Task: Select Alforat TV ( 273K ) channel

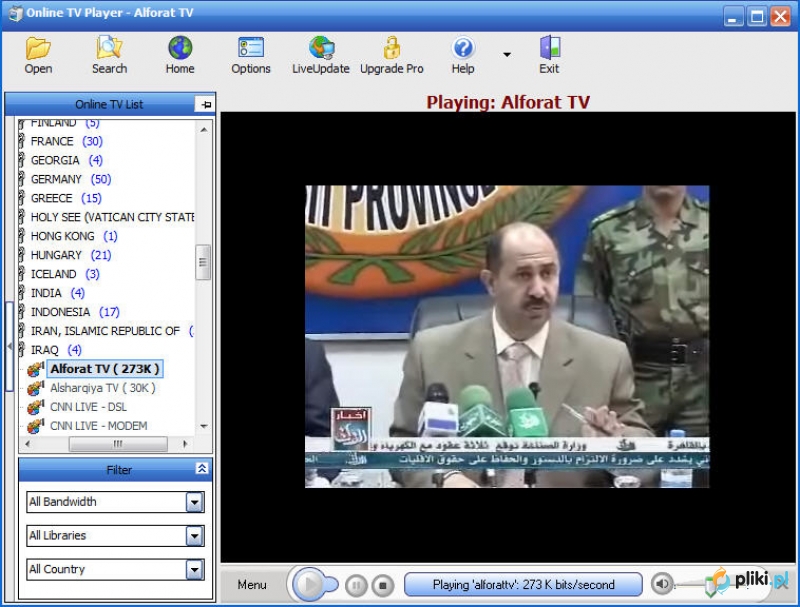Action: tap(105, 369)
